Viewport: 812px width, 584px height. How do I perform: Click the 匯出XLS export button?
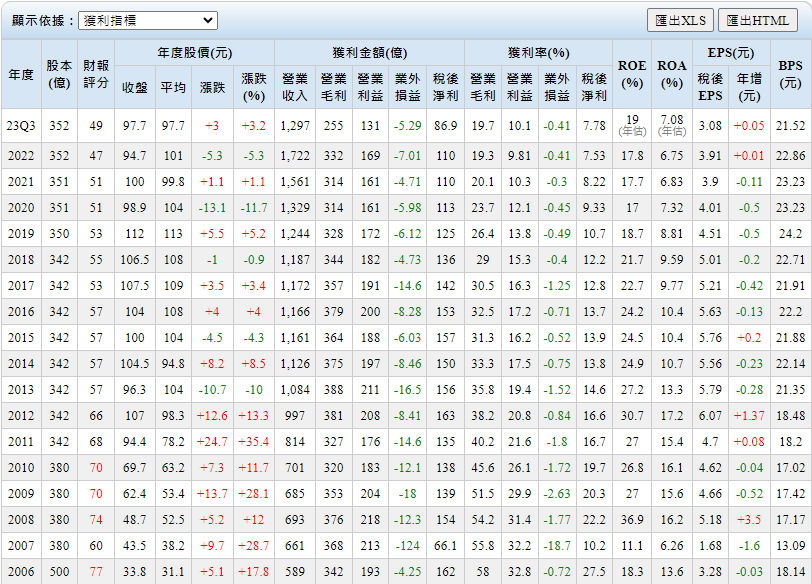pos(680,20)
